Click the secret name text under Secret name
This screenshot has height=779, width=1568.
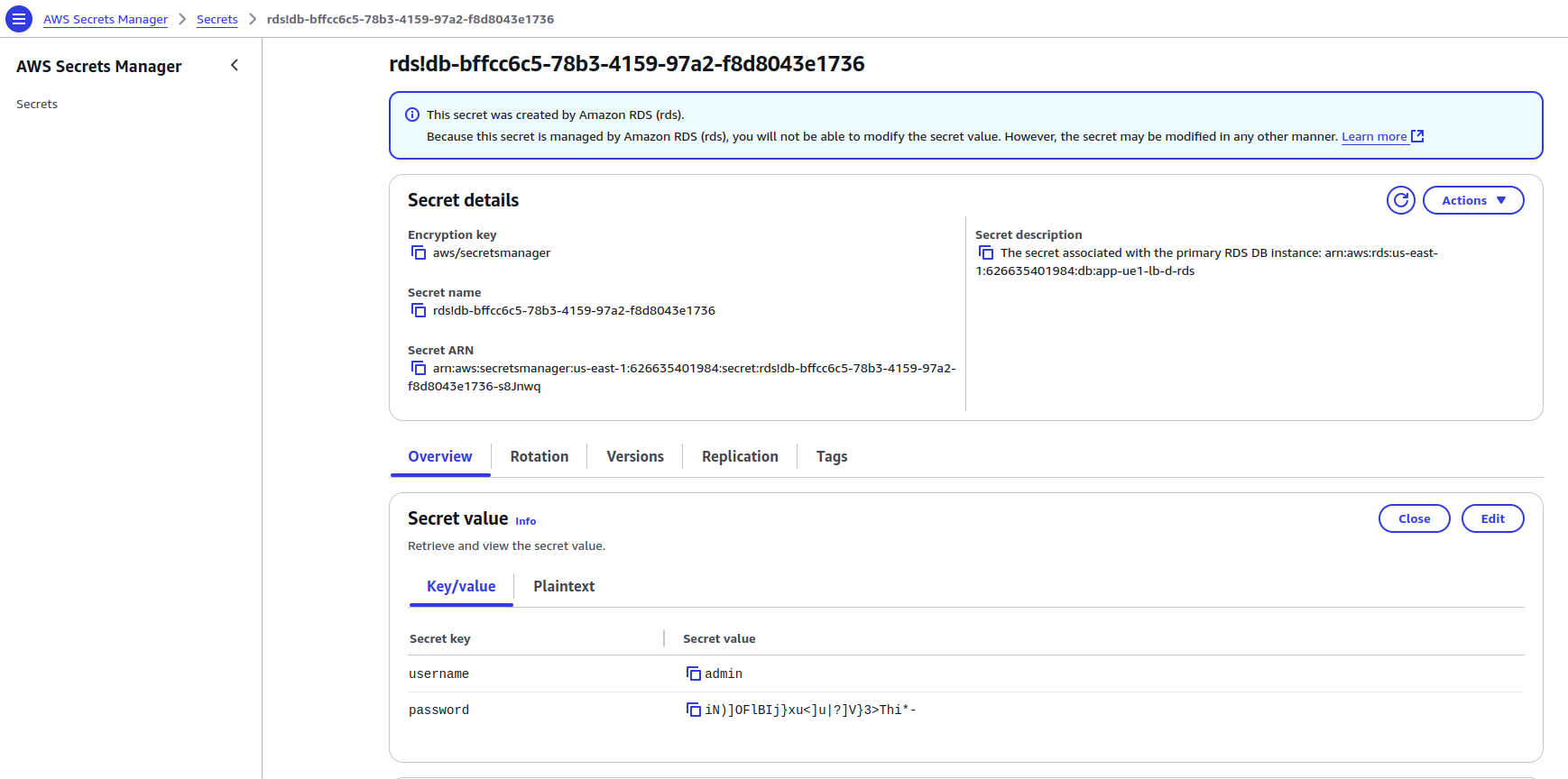tap(574, 310)
